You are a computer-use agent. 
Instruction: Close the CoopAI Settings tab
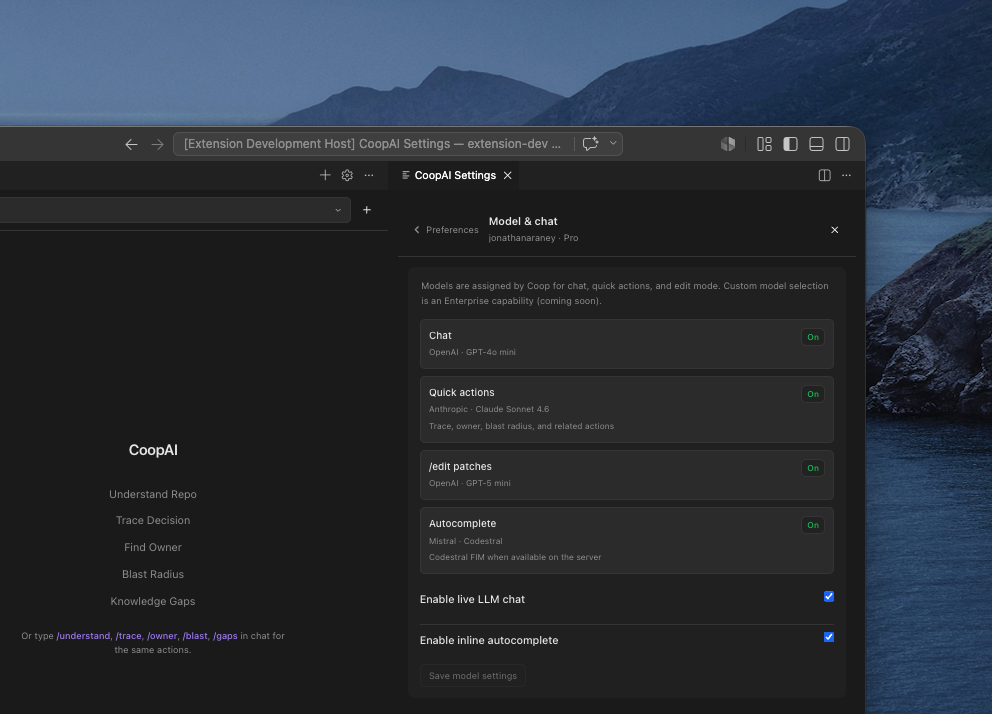pos(507,175)
